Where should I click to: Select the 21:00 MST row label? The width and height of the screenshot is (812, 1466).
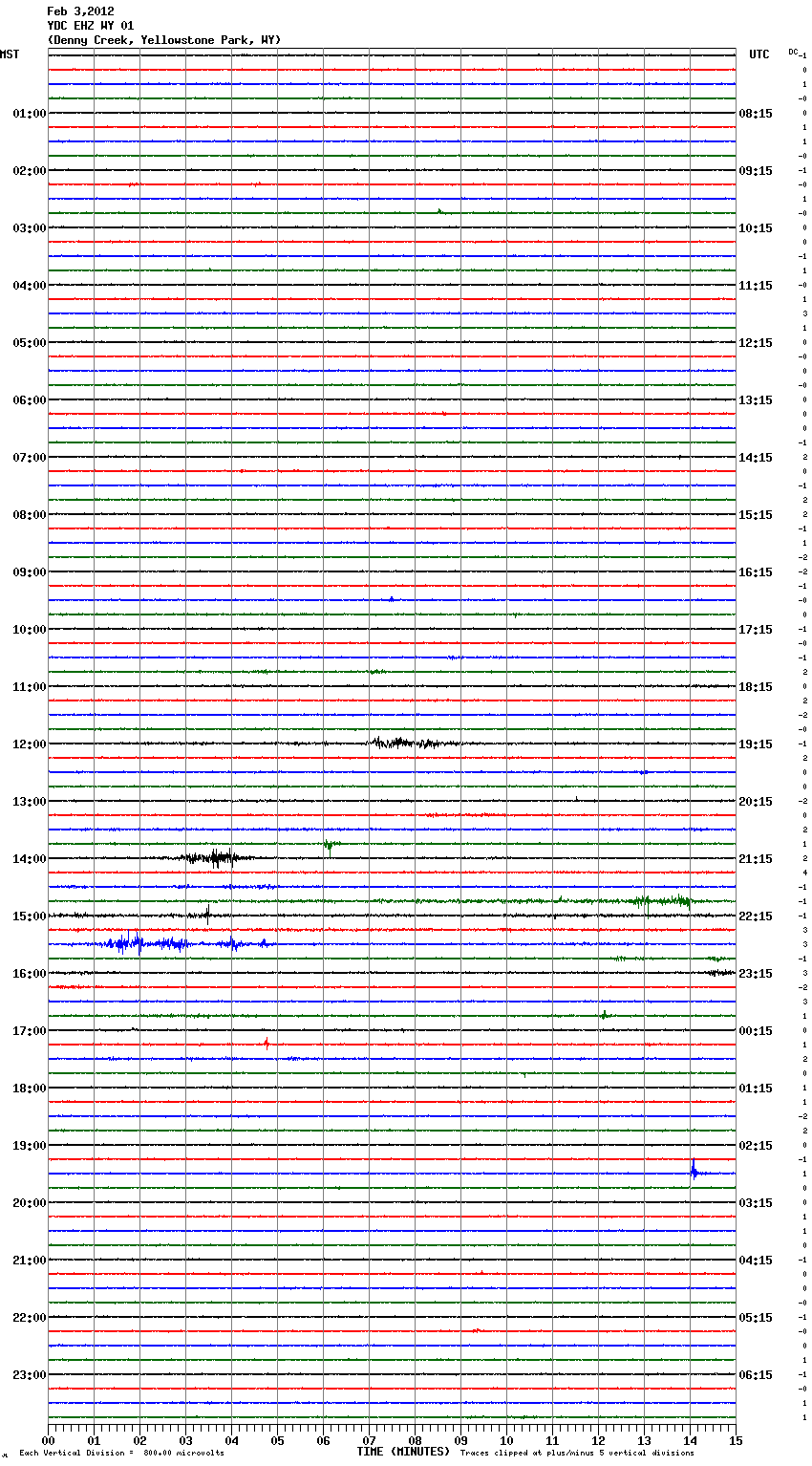[29, 1260]
